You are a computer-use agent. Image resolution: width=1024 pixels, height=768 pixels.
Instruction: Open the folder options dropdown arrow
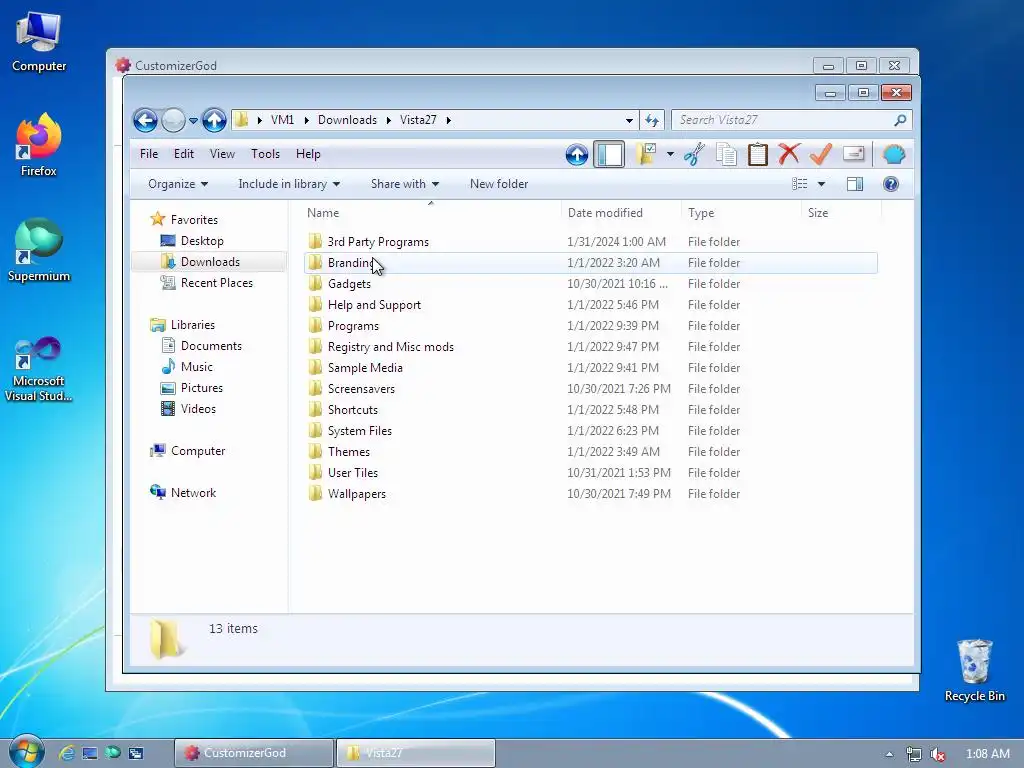point(670,155)
